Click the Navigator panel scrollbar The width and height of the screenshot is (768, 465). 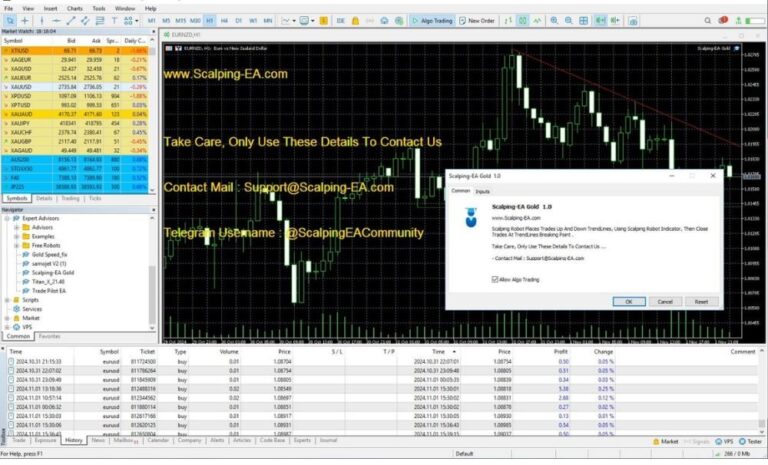(152, 294)
